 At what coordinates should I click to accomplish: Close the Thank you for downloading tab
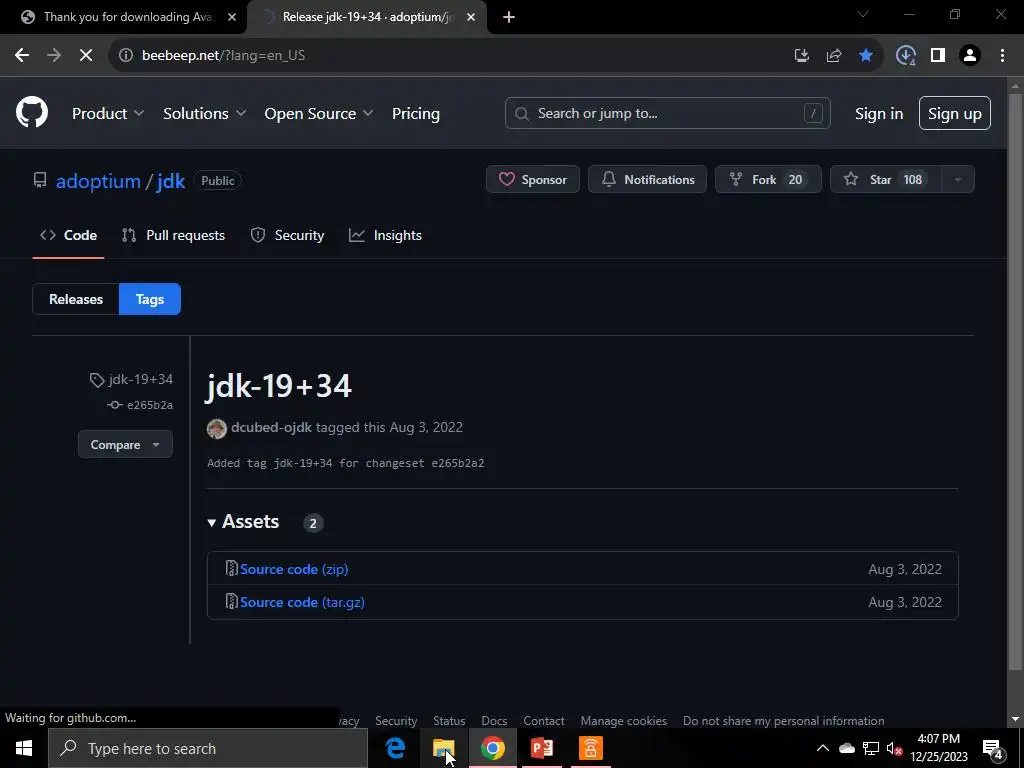pyautogui.click(x=232, y=17)
